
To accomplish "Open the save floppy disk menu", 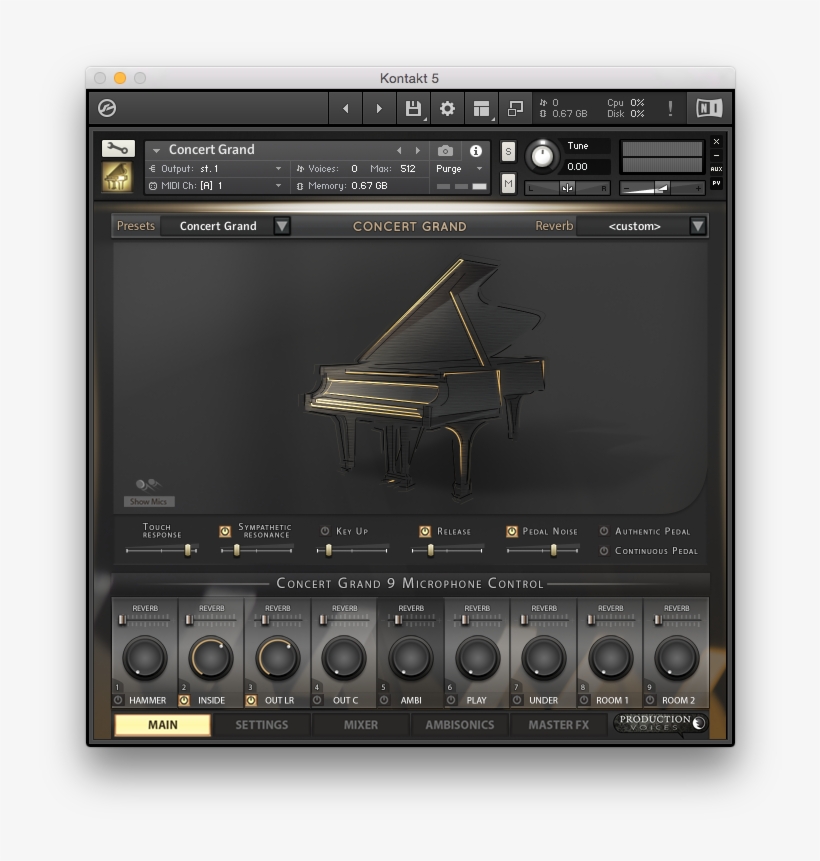I will click(413, 109).
